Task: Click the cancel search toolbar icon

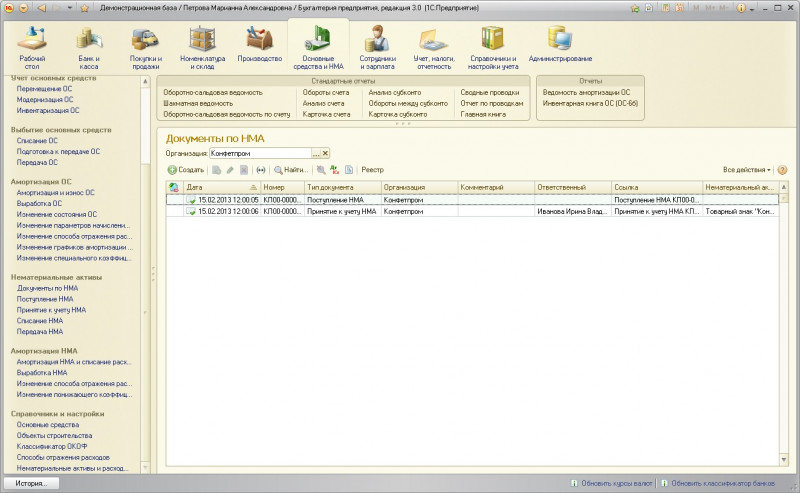Action: tap(320, 170)
